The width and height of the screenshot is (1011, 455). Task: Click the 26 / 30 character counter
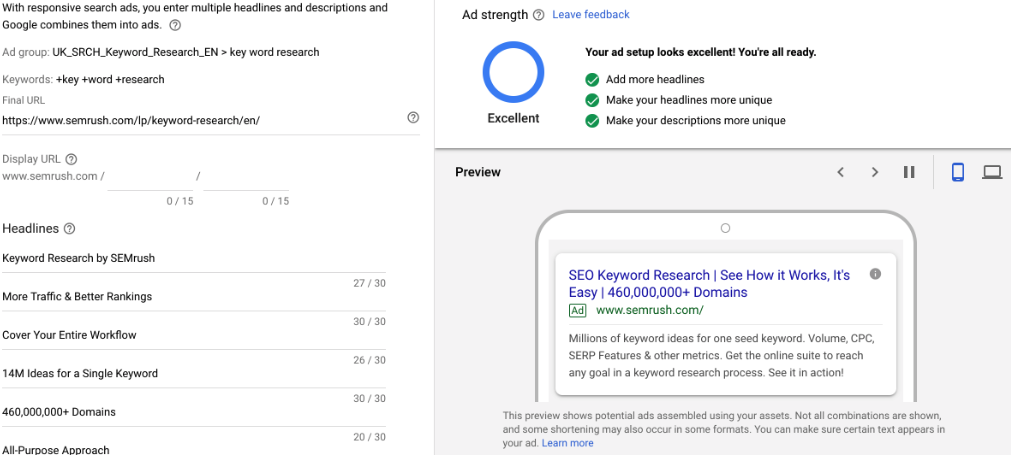(369, 360)
